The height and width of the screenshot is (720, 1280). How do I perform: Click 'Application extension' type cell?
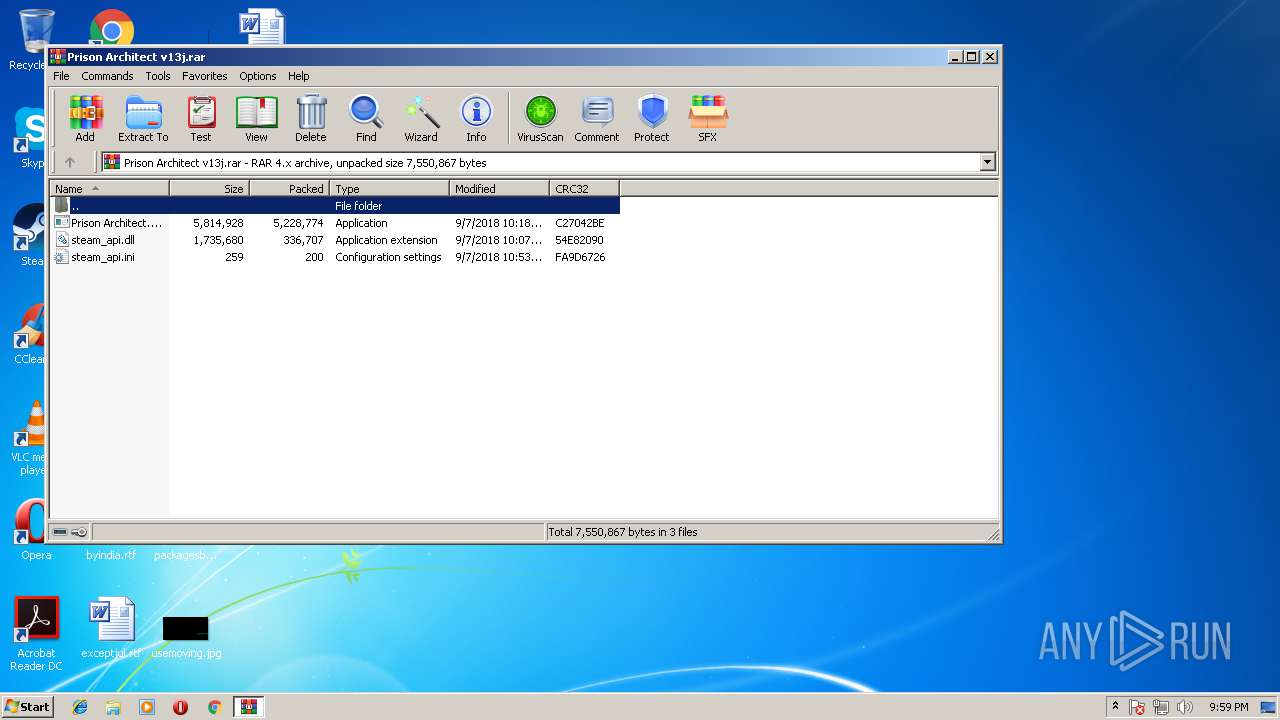[386, 240]
